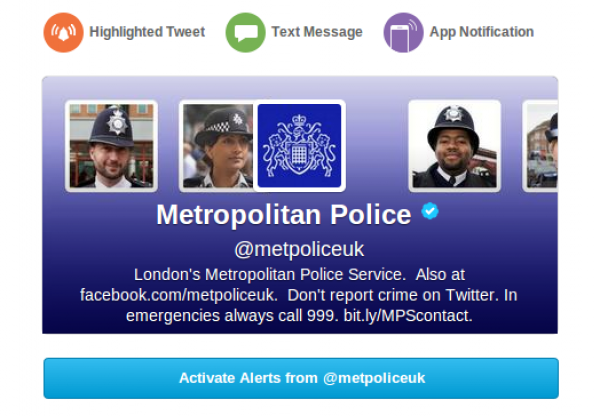Select the "Highlighted Tweet" label
Viewport: 600px width, 416px height.
tap(147, 32)
